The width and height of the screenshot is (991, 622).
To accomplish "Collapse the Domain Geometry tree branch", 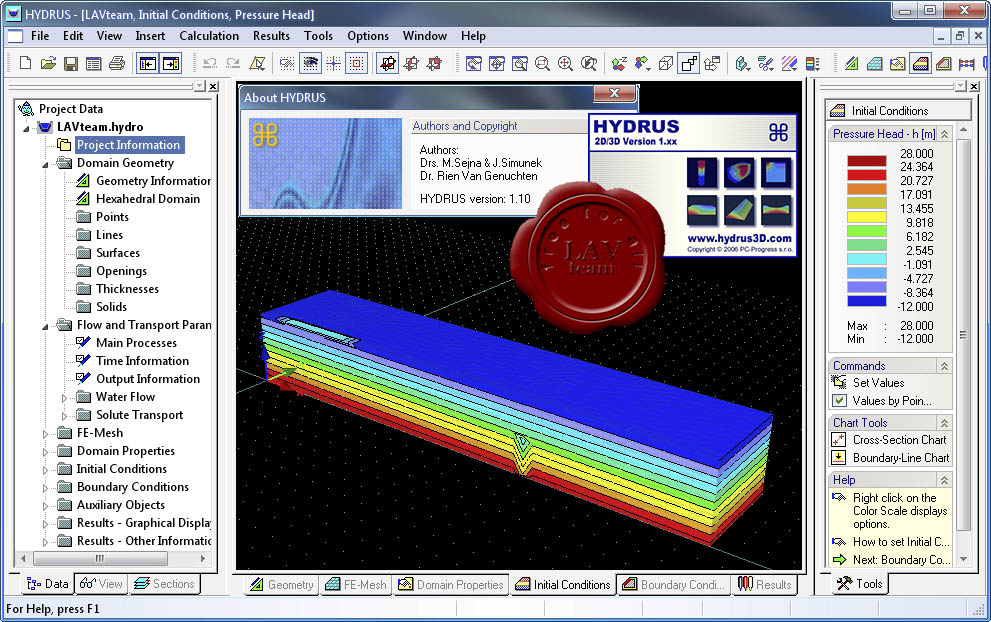I will [46, 163].
